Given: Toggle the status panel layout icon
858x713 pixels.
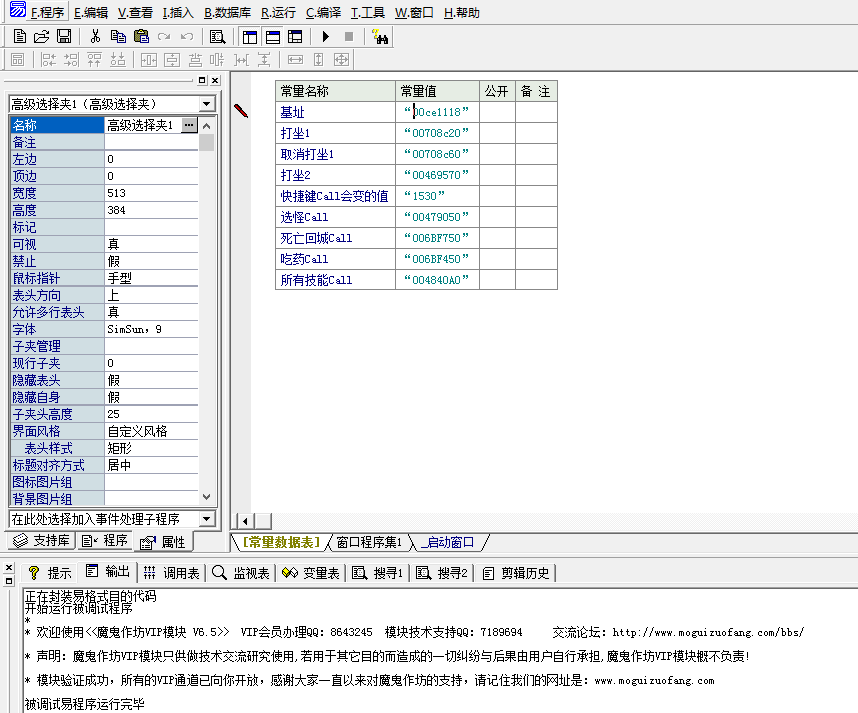Looking at the screenshot, I should [273, 37].
